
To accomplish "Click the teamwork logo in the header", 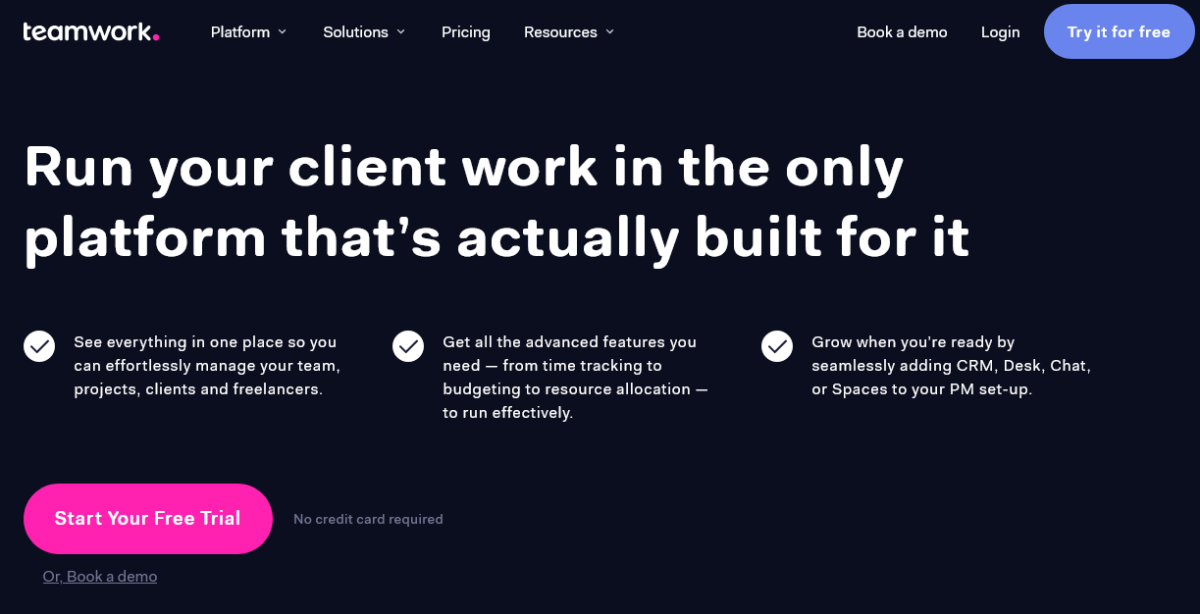I will [91, 32].
